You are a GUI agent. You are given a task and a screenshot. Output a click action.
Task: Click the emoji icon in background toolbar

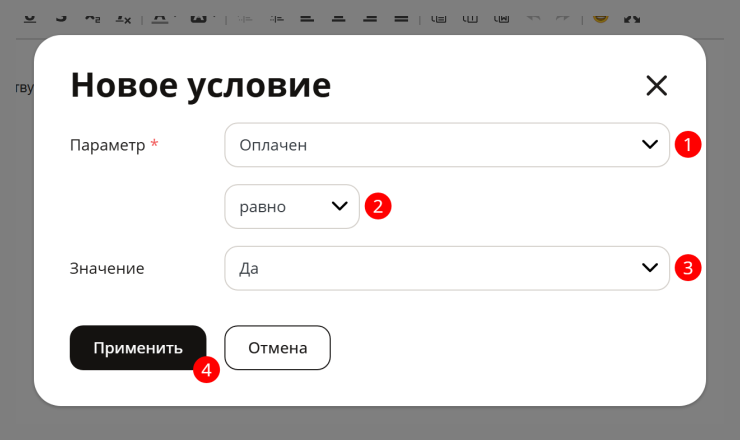[600, 18]
